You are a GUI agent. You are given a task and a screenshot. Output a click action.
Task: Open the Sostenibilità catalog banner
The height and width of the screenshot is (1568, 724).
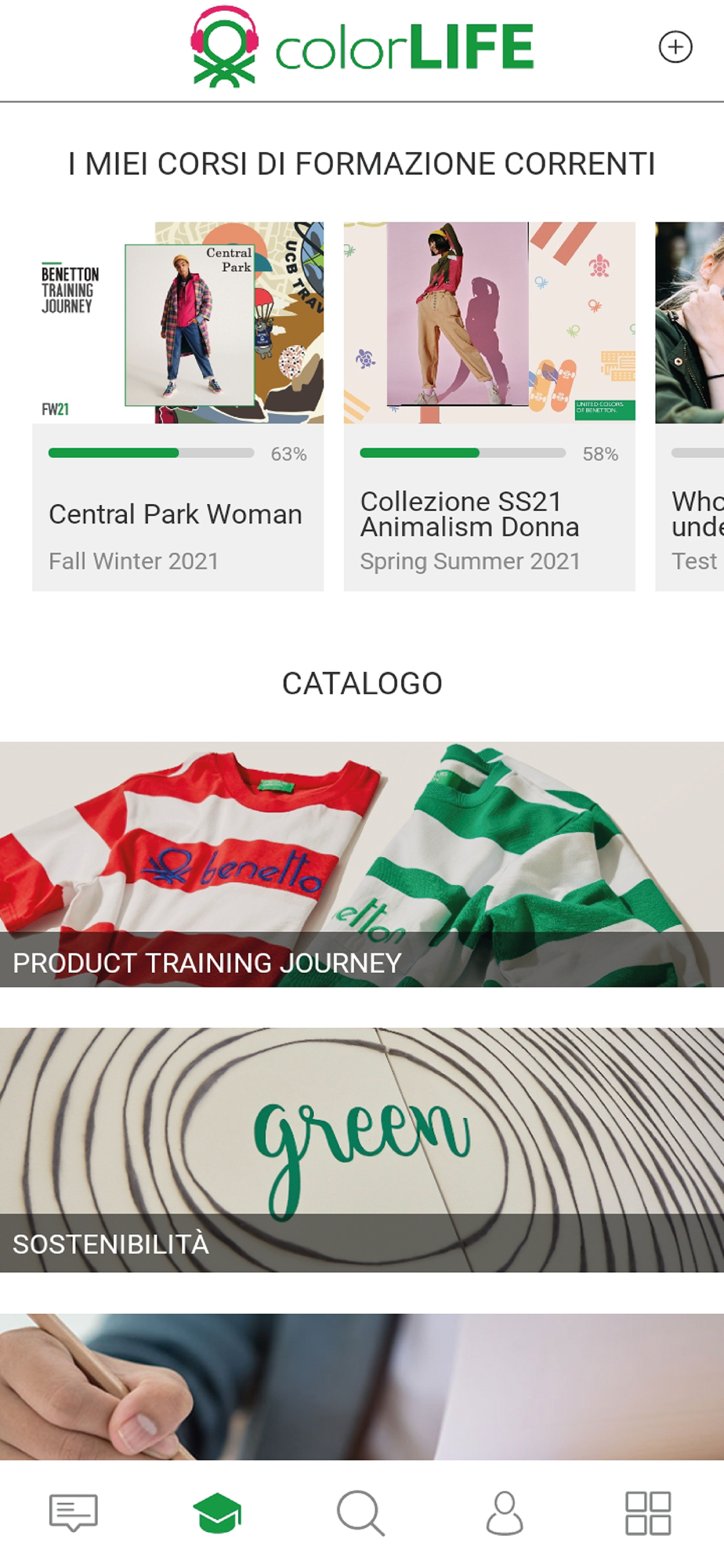coord(362,1150)
